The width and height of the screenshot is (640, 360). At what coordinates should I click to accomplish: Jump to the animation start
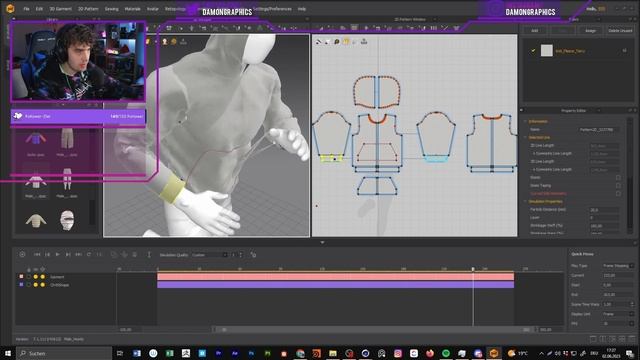pyautogui.click(x=37, y=254)
